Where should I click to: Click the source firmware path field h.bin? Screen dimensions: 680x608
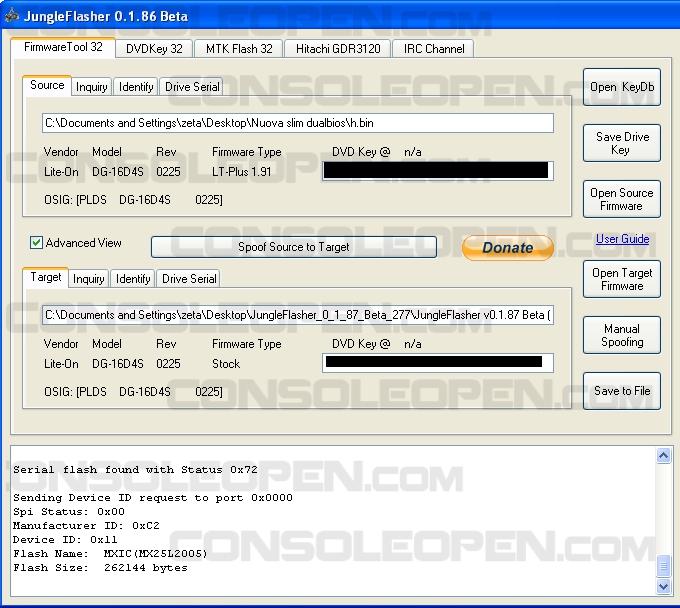click(298, 123)
